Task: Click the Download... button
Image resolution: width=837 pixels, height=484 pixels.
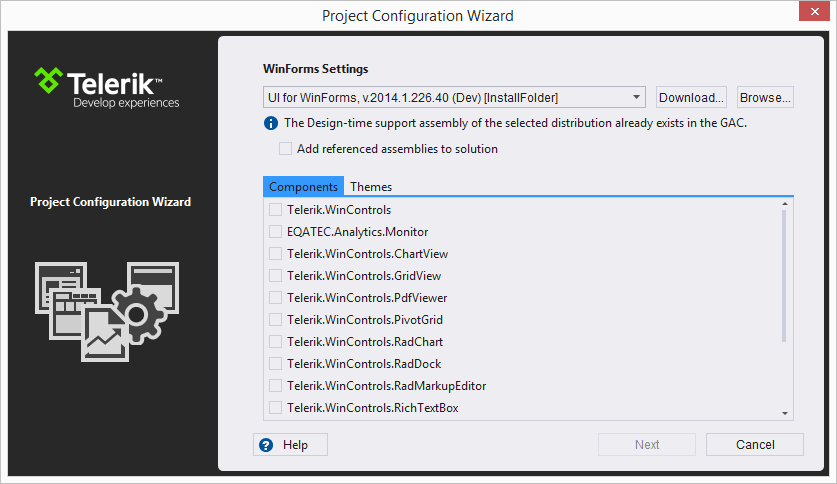Action: click(x=691, y=98)
